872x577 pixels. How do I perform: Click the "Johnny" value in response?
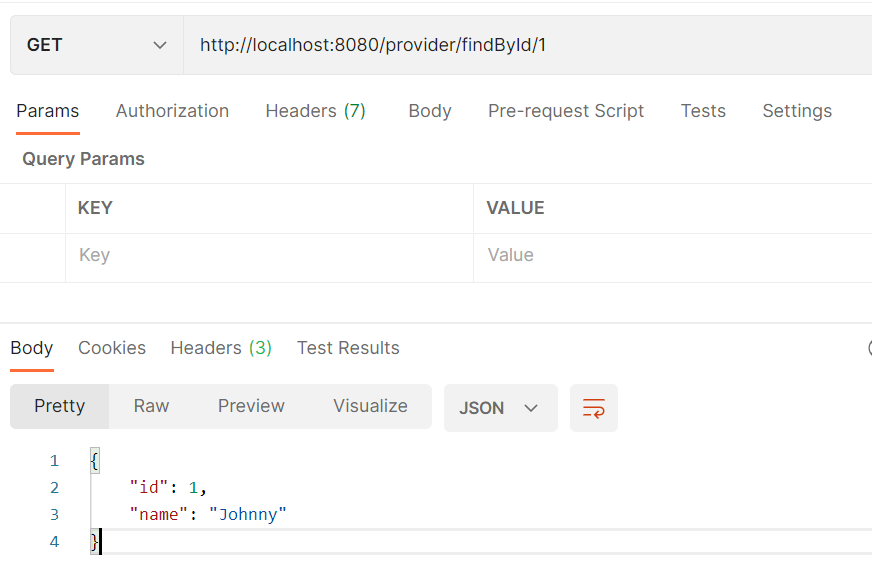pos(247,514)
